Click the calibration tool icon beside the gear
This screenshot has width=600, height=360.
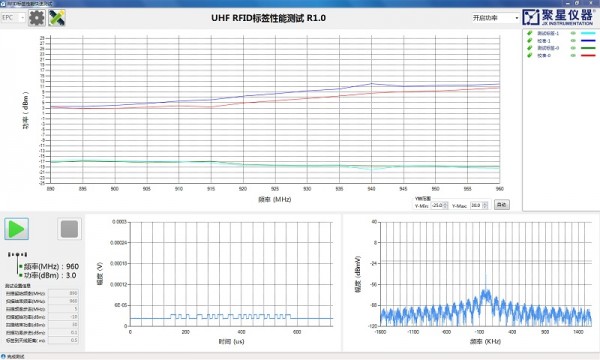click(57, 18)
